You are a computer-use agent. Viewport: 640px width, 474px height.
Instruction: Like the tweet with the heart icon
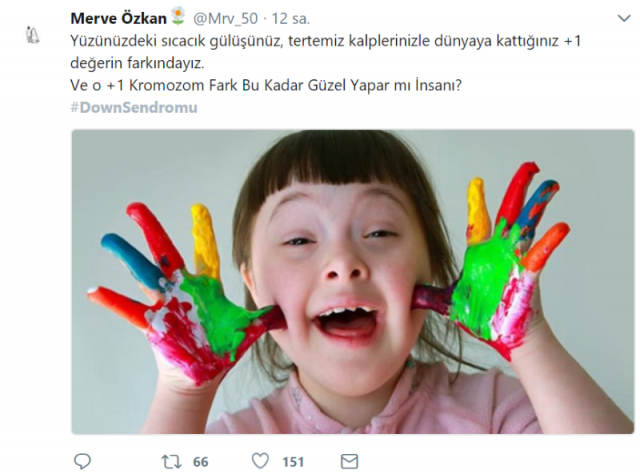pos(260,461)
